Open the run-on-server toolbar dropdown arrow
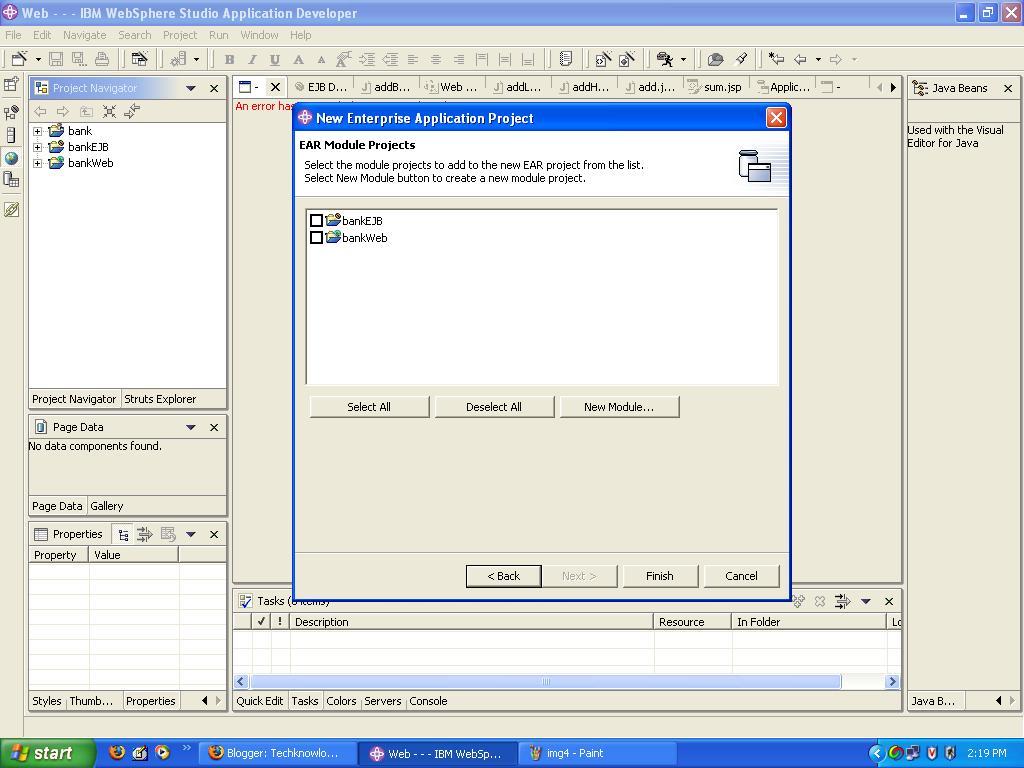The width and height of the screenshot is (1024, 768). [683, 59]
